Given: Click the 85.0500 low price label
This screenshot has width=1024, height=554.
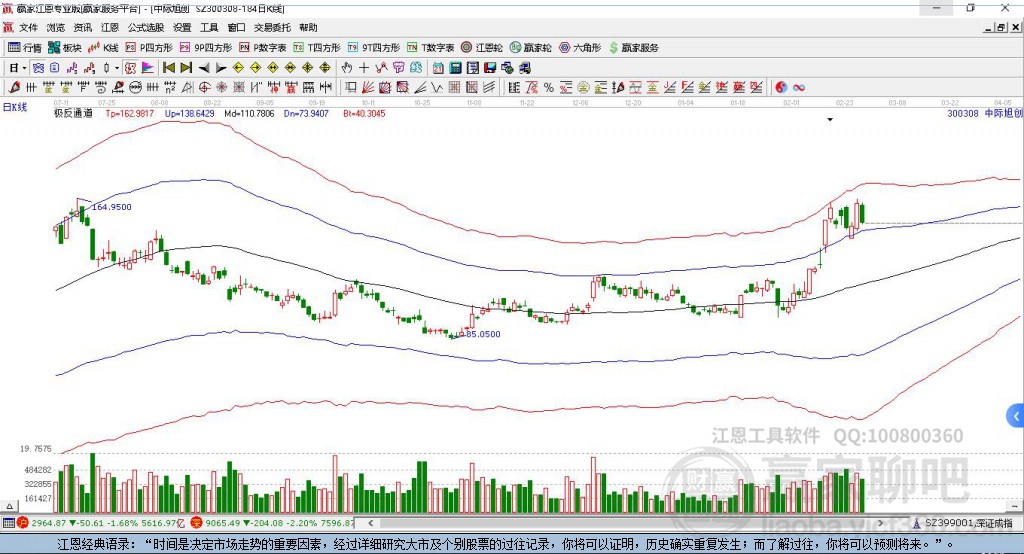Looking at the screenshot, I should [483, 334].
